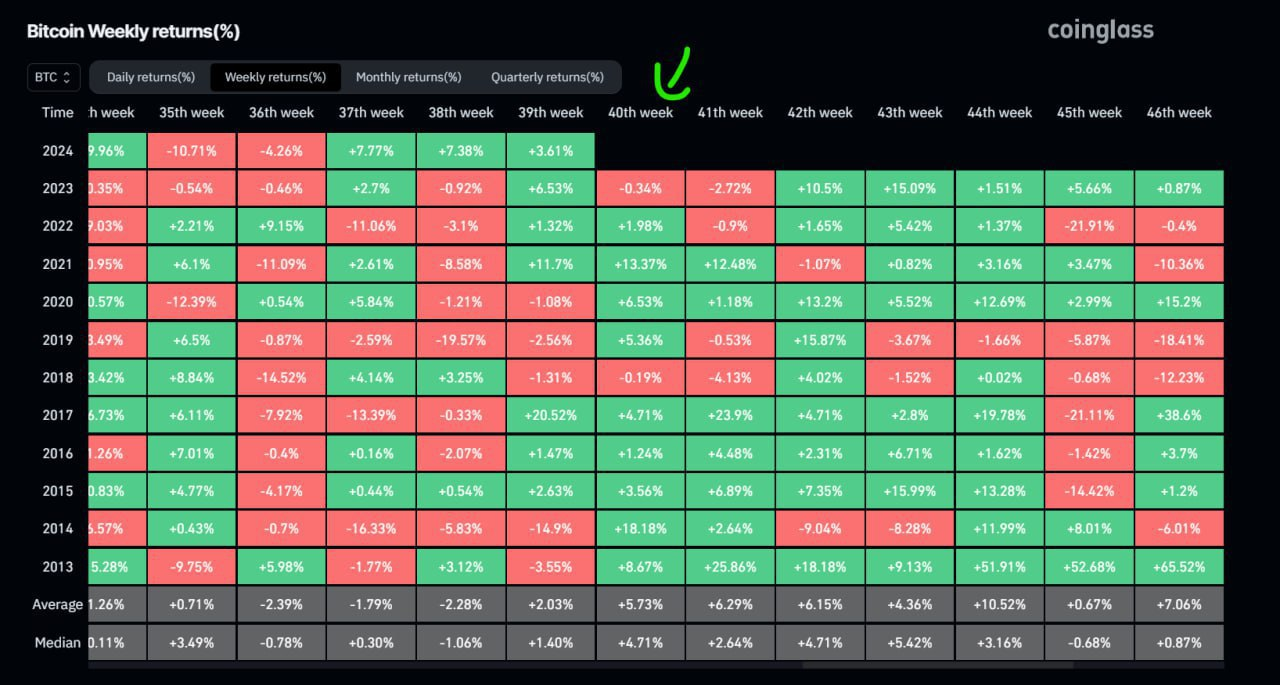Select the Weekly returns(%) tab
The width and height of the screenshot is (1280, 685).
275,77
